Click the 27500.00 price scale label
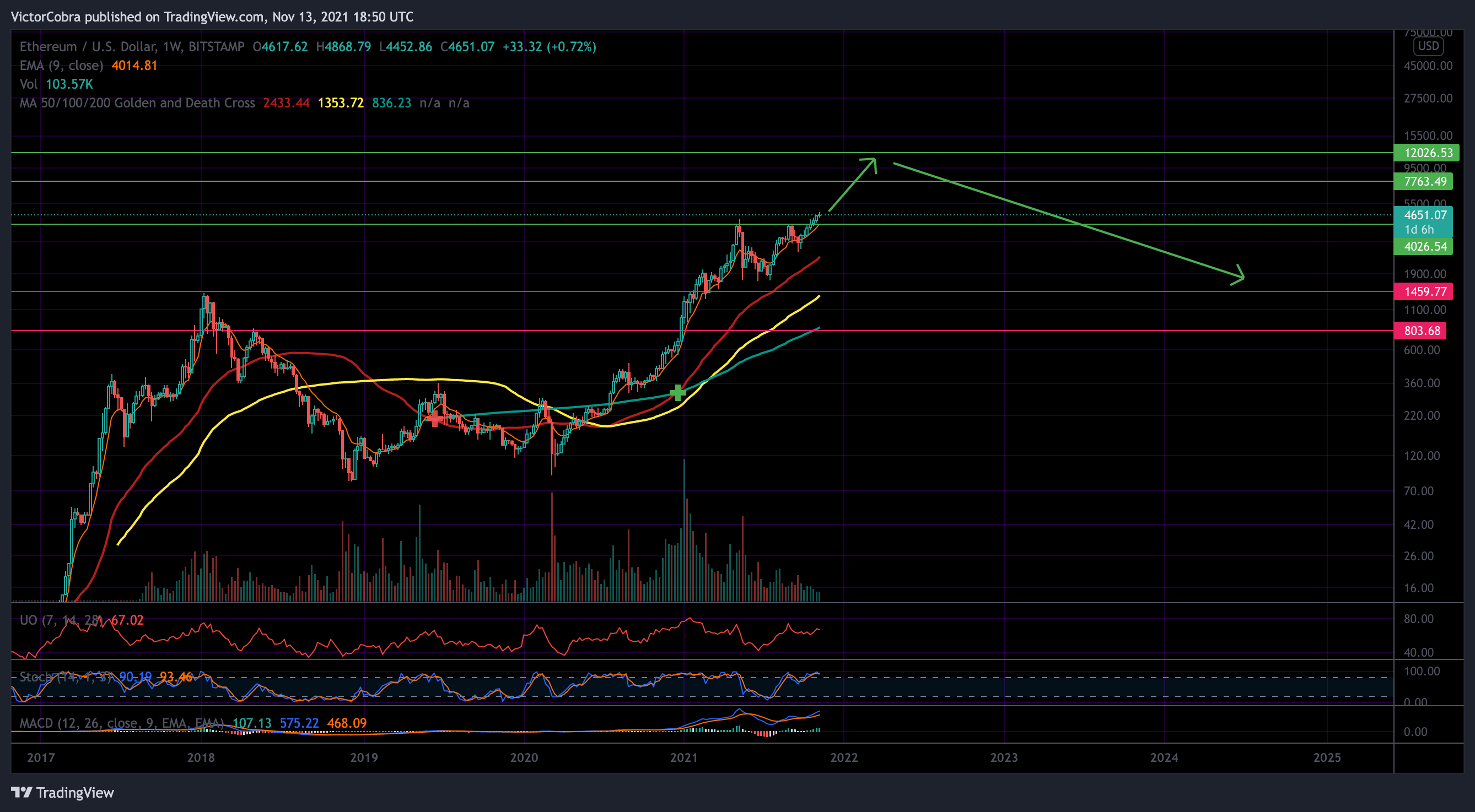The width and height of the screenshot is (1475, 812). pyautogui.click(x=1428, y=99)
